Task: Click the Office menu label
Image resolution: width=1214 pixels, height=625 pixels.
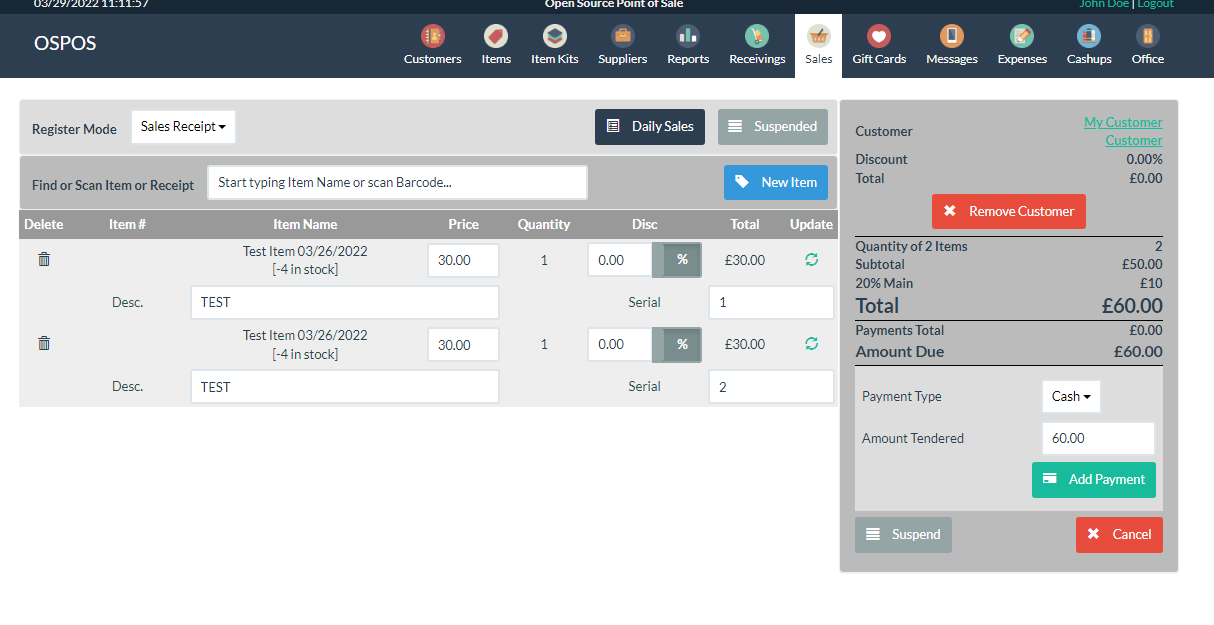Action: pos(1148,59)
